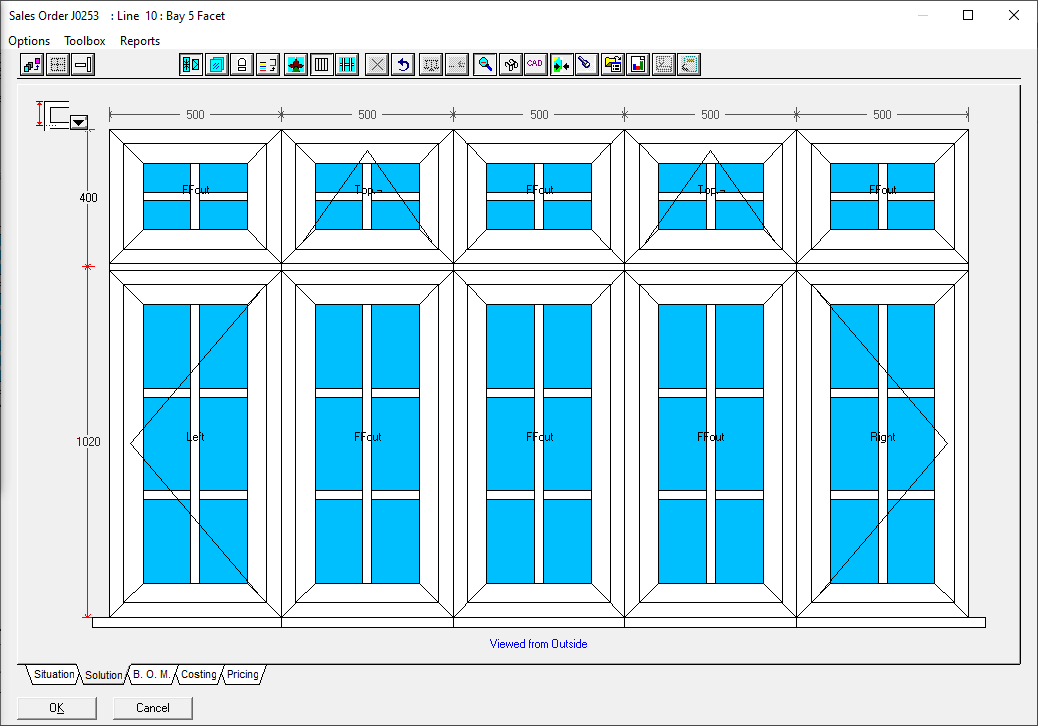Open the Options menu
Image resolution: width=1038 pixels, height=726 pixels.
point(29,41)
